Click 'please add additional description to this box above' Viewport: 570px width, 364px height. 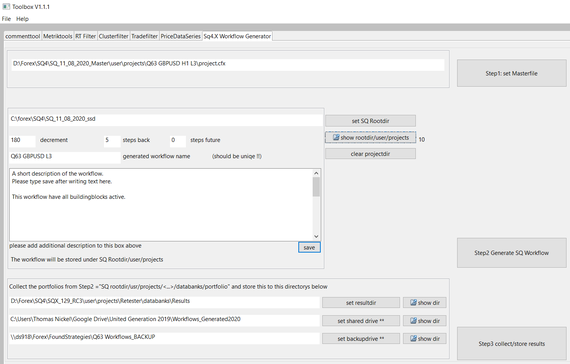[x=75, y=246]
